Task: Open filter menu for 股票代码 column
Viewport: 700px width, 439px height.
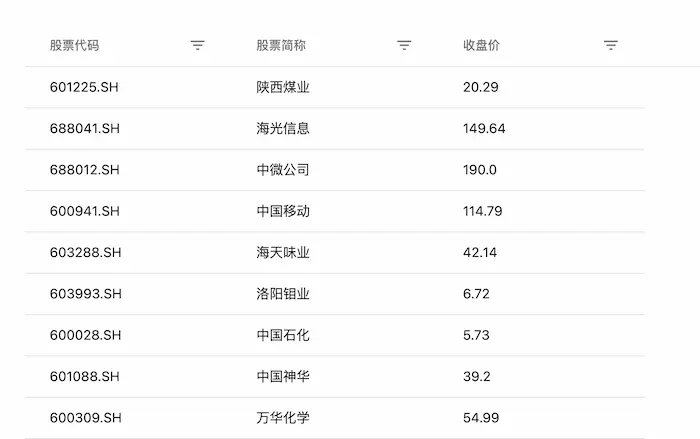Action: pos(198,46)
